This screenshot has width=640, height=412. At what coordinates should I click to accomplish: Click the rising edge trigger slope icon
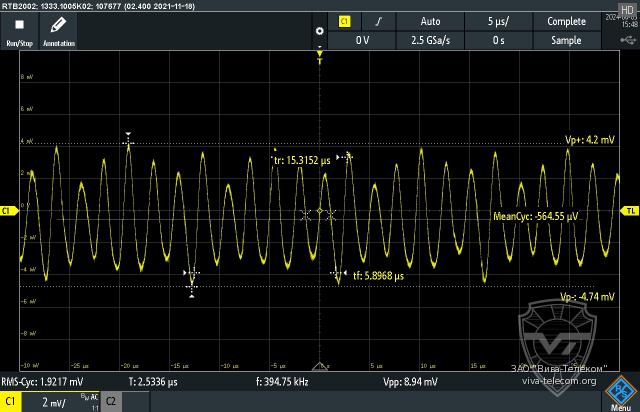pos(377,21)
